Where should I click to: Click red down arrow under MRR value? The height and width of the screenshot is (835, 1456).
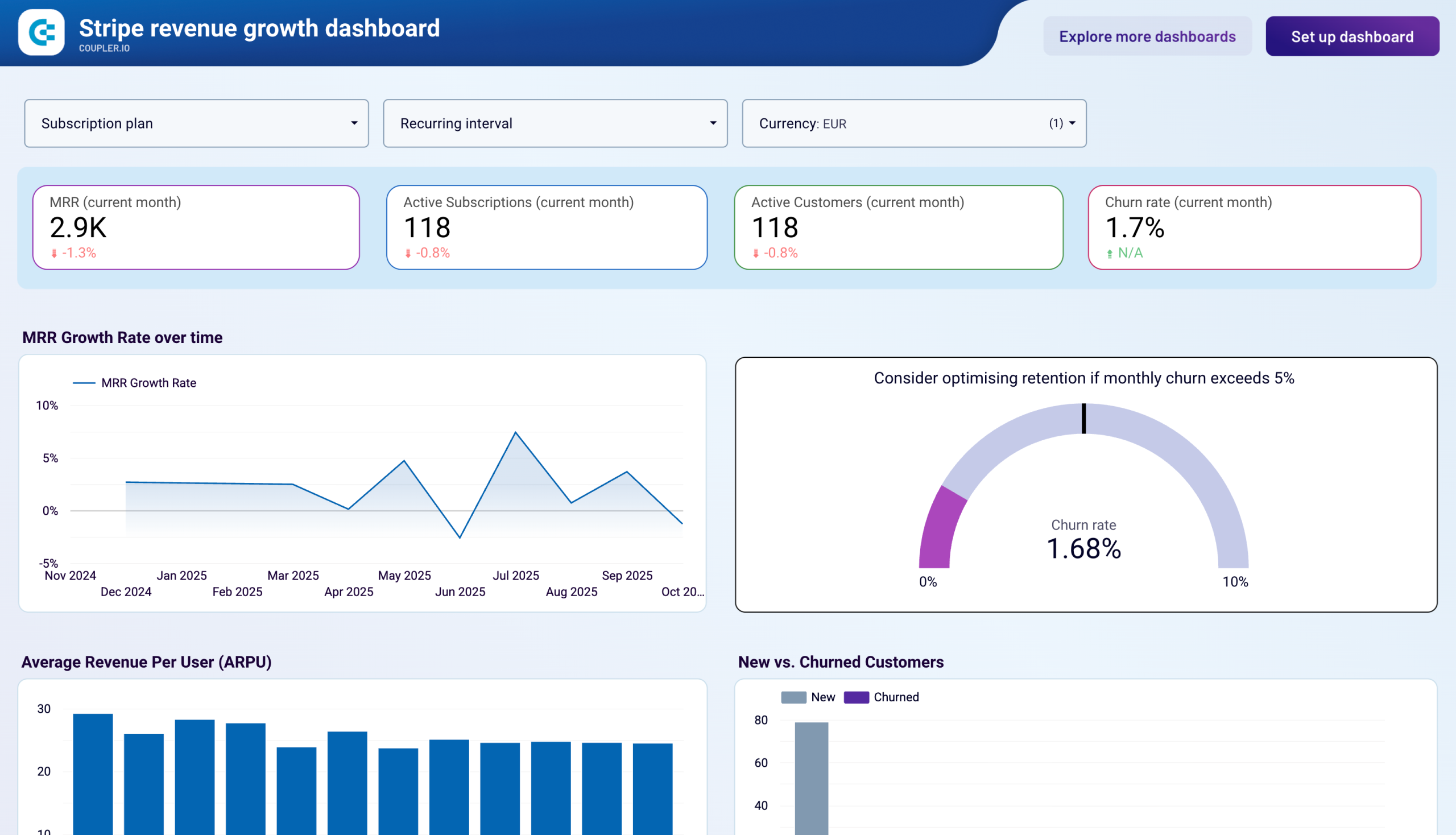point(55,253)
